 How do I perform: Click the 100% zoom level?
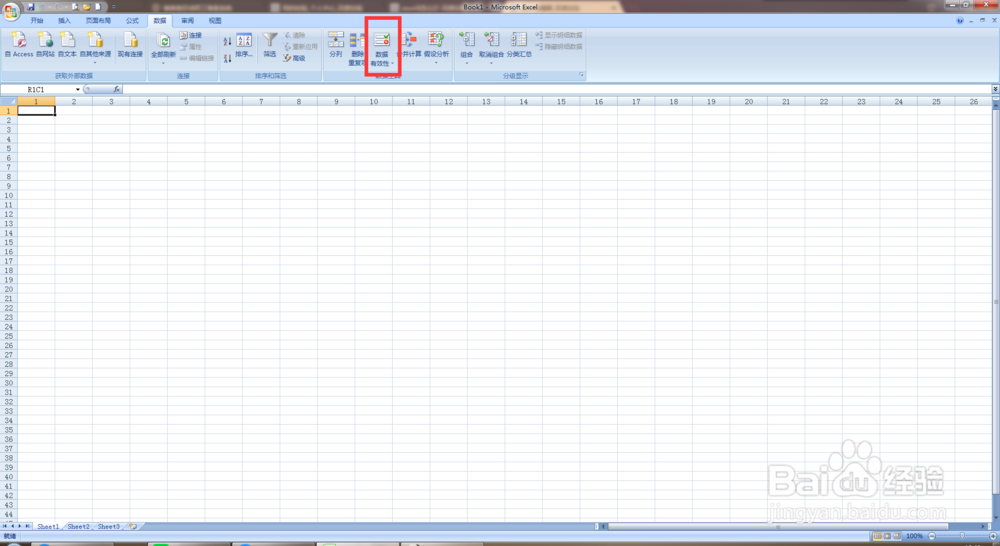915,536
